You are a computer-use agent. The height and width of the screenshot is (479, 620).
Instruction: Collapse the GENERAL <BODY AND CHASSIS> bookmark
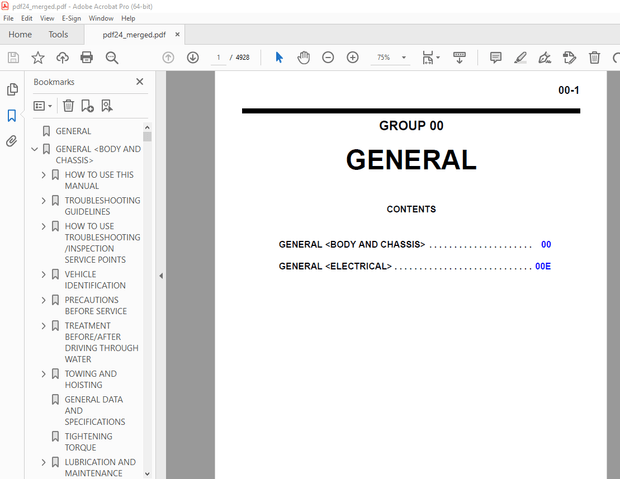pyautogui.click(x=35, y=149)
